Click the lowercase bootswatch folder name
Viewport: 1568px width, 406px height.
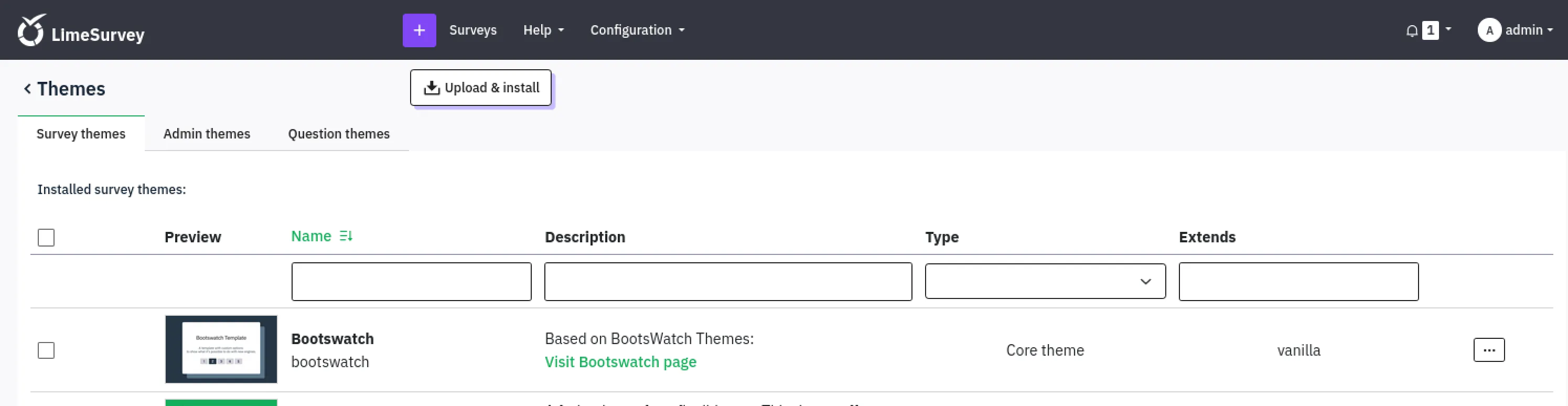(330, 362)
